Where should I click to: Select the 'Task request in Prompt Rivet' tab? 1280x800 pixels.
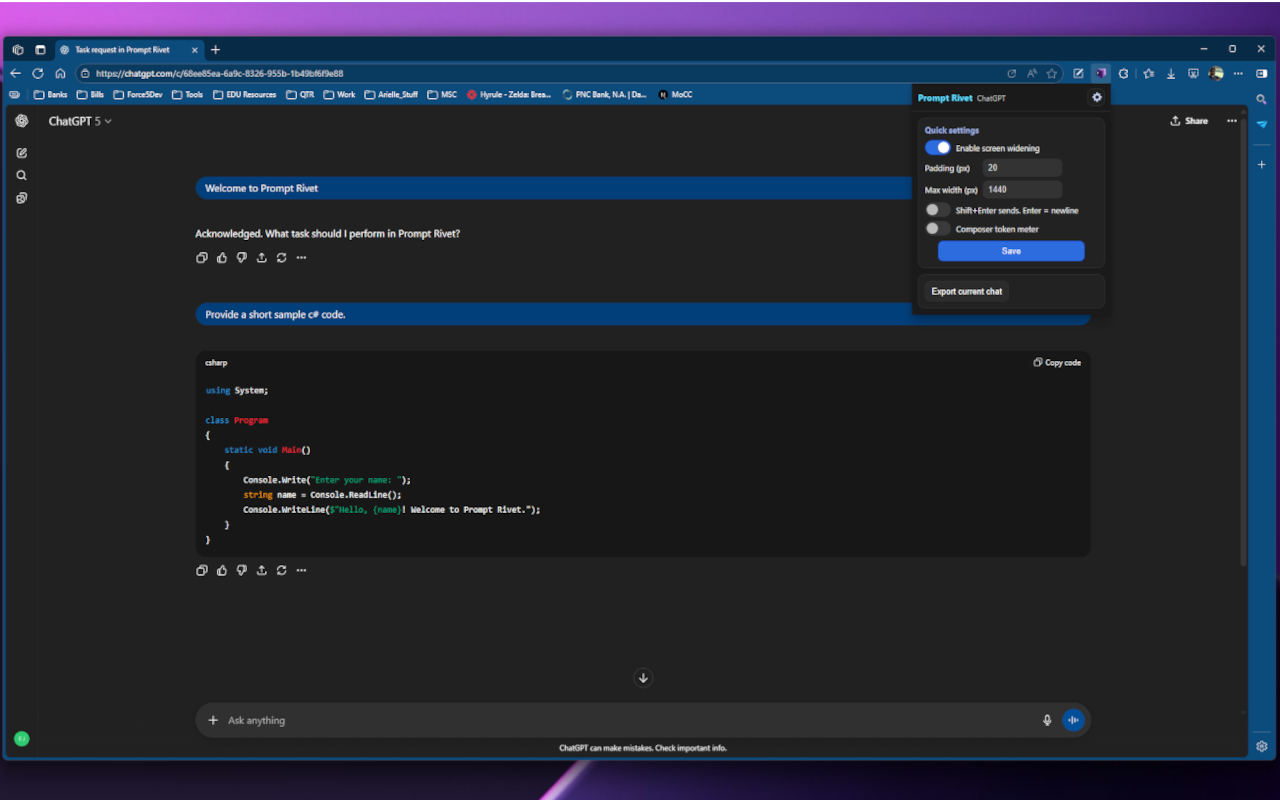click(x=129, y=50)
